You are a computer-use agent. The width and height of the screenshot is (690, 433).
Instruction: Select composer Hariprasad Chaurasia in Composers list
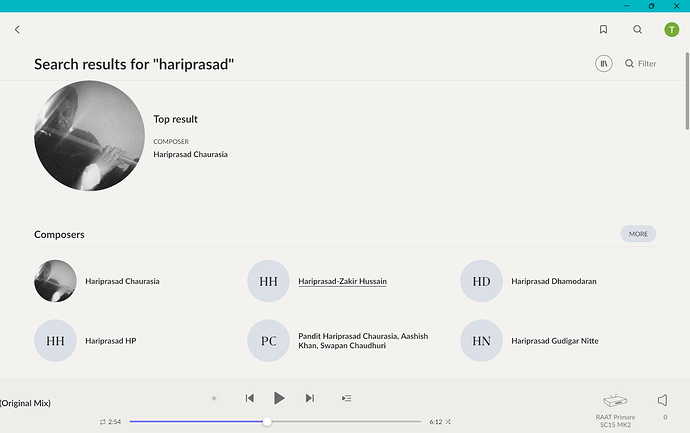(122, 281)
